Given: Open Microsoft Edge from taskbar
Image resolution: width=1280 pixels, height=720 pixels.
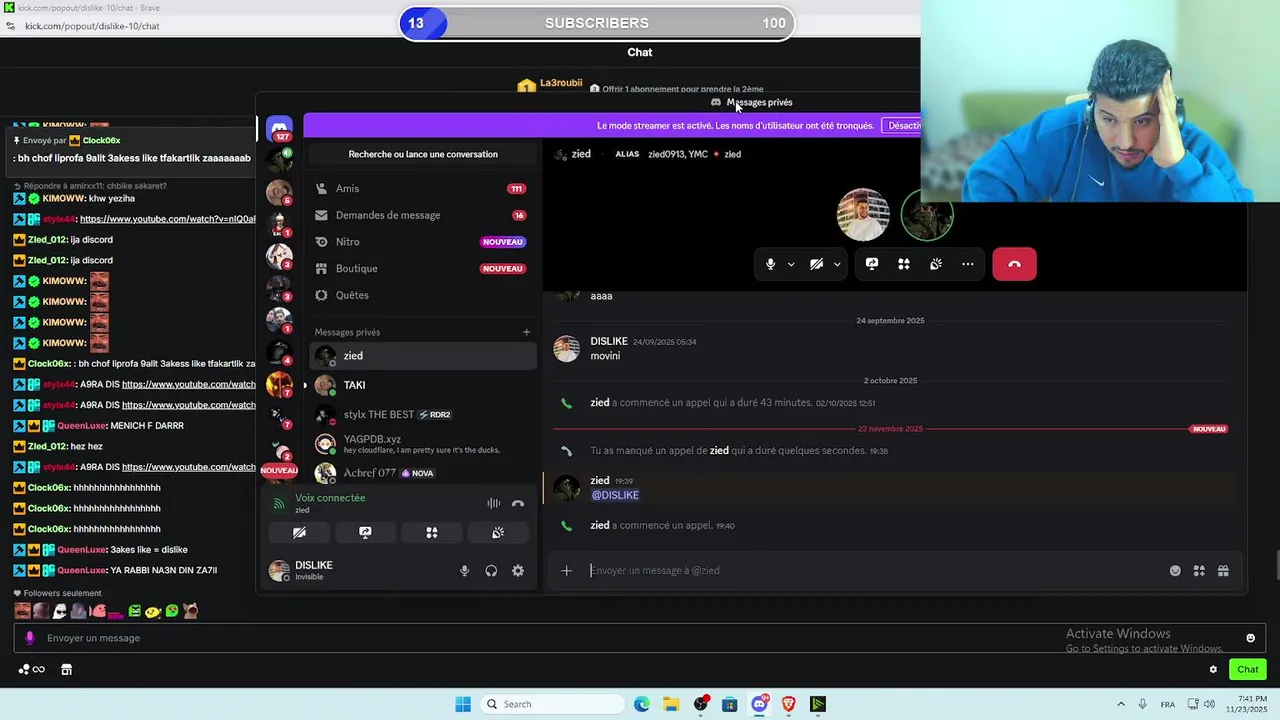Looking at the screenshot, I should [x=642, y=704].
